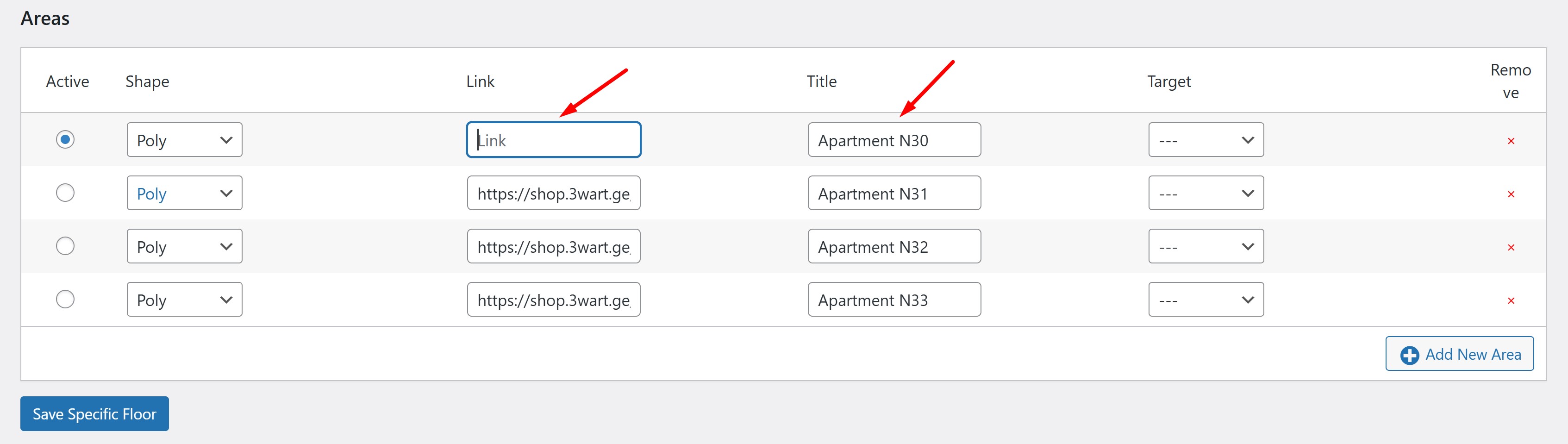Activate the Apartment N32 area
This screenshot has height=444, width=1568.
tap(65, 245)
